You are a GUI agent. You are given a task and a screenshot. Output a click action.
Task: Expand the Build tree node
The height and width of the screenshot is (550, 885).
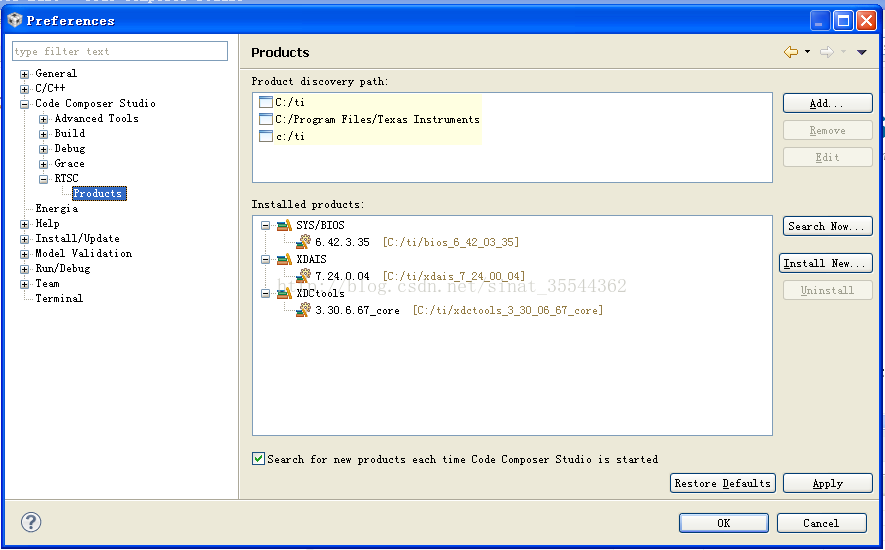click(x=43, y=134)
